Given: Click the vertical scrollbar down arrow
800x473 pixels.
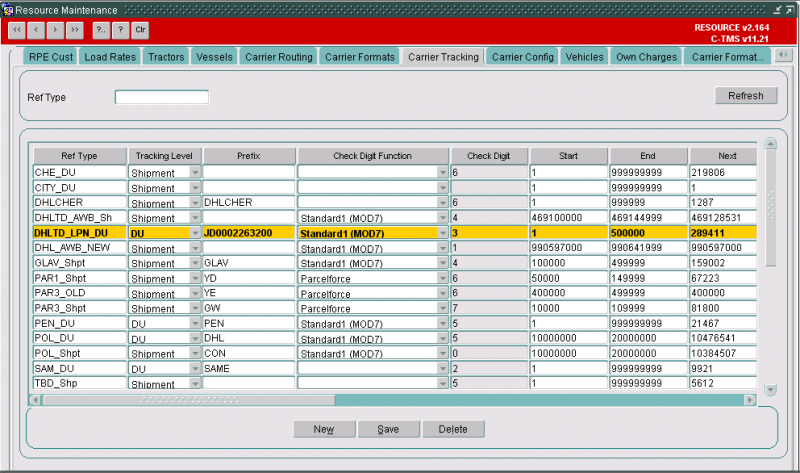Looking at the screenshot, I should [770, 390].
